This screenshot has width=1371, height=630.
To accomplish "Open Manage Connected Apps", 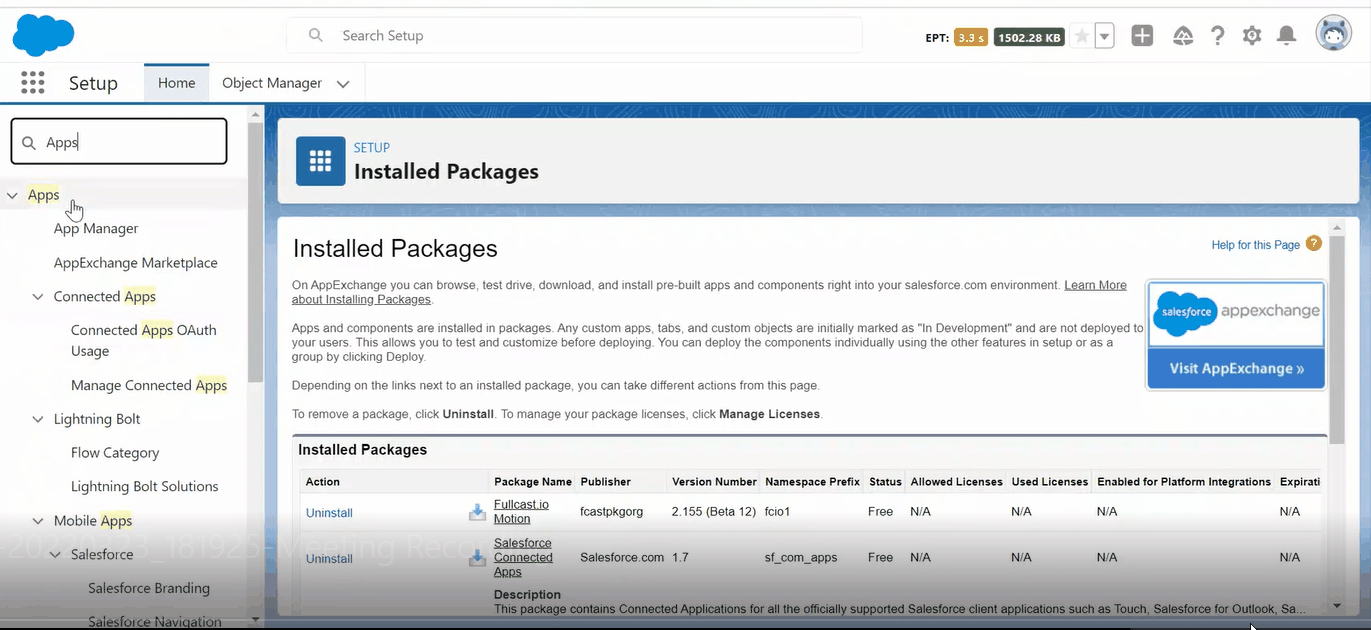I will [x=149, y=386].
